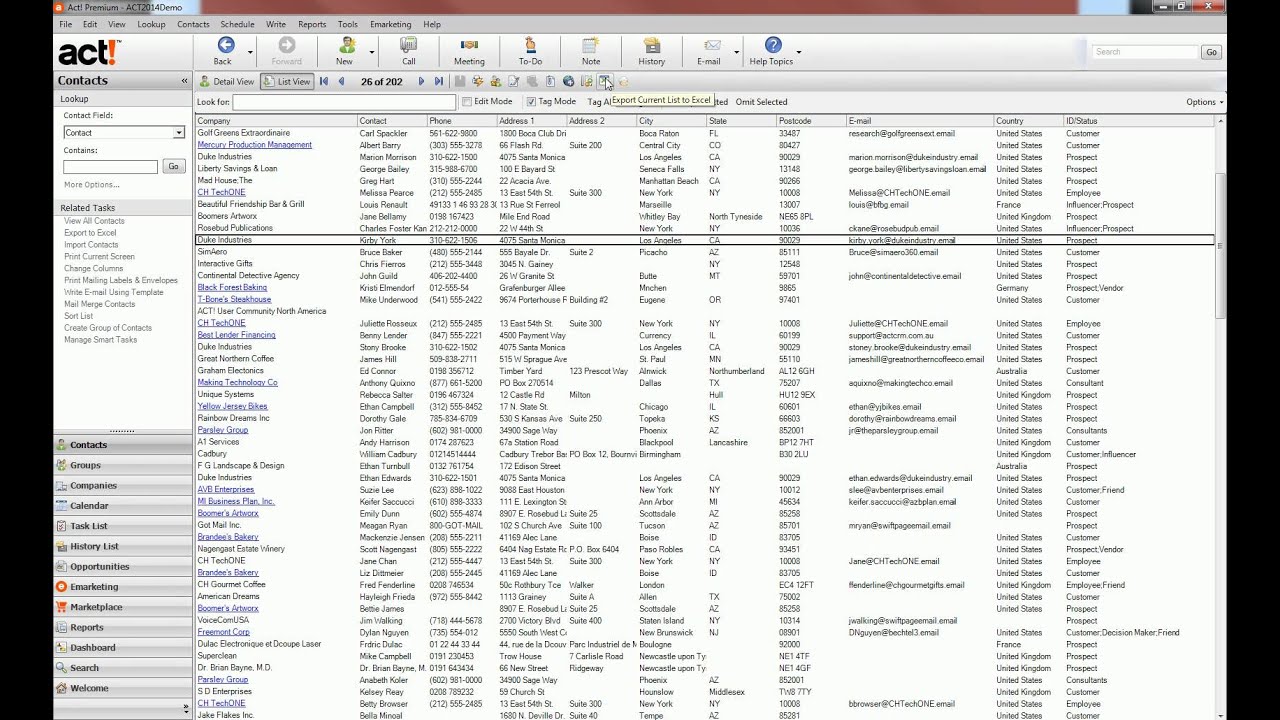Open Calendar in the navigation bar
The width and height of the screenshot is (1280, 720).
(122, 505)
